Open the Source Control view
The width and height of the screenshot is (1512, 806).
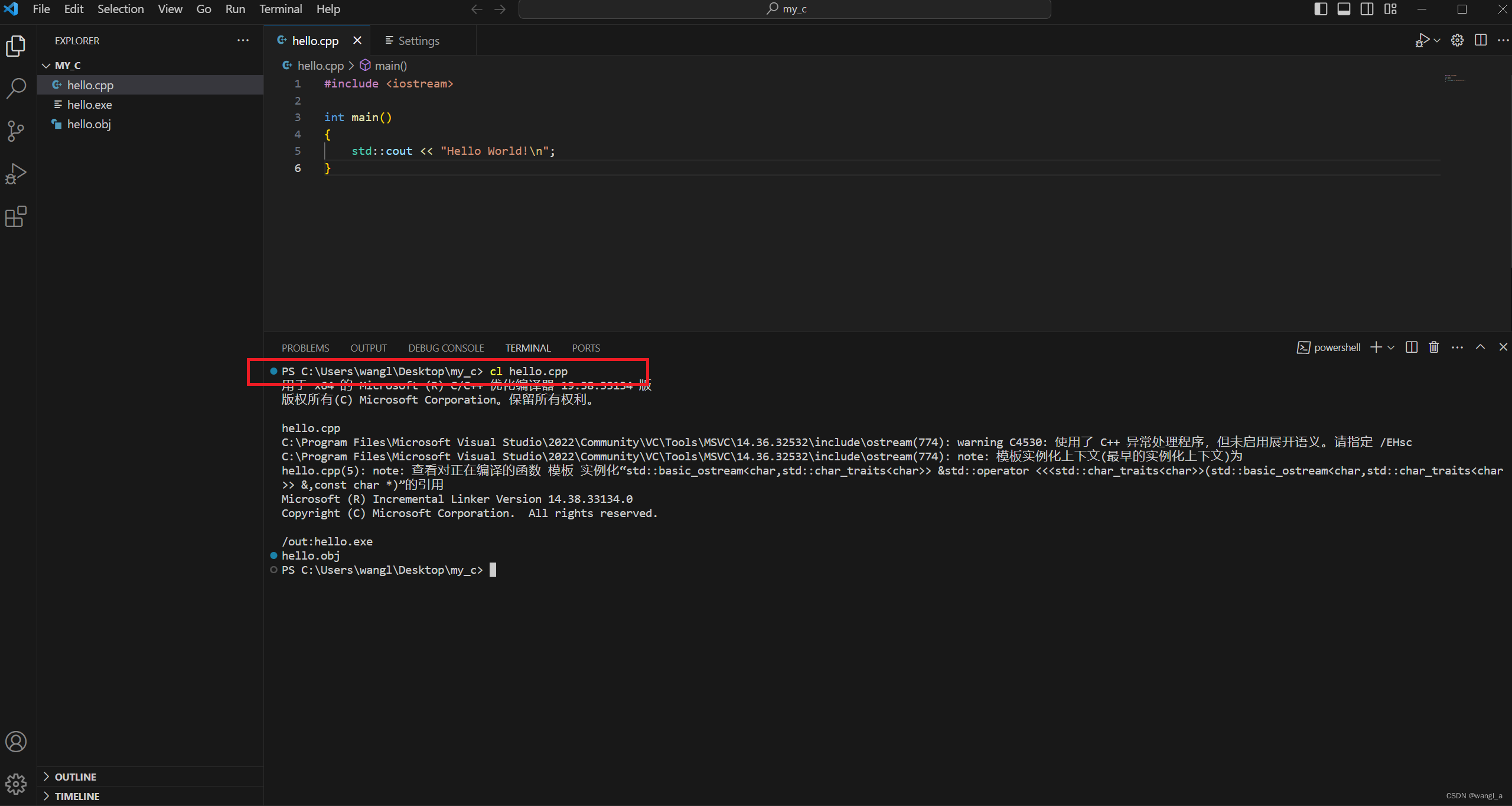click(16, 131)
